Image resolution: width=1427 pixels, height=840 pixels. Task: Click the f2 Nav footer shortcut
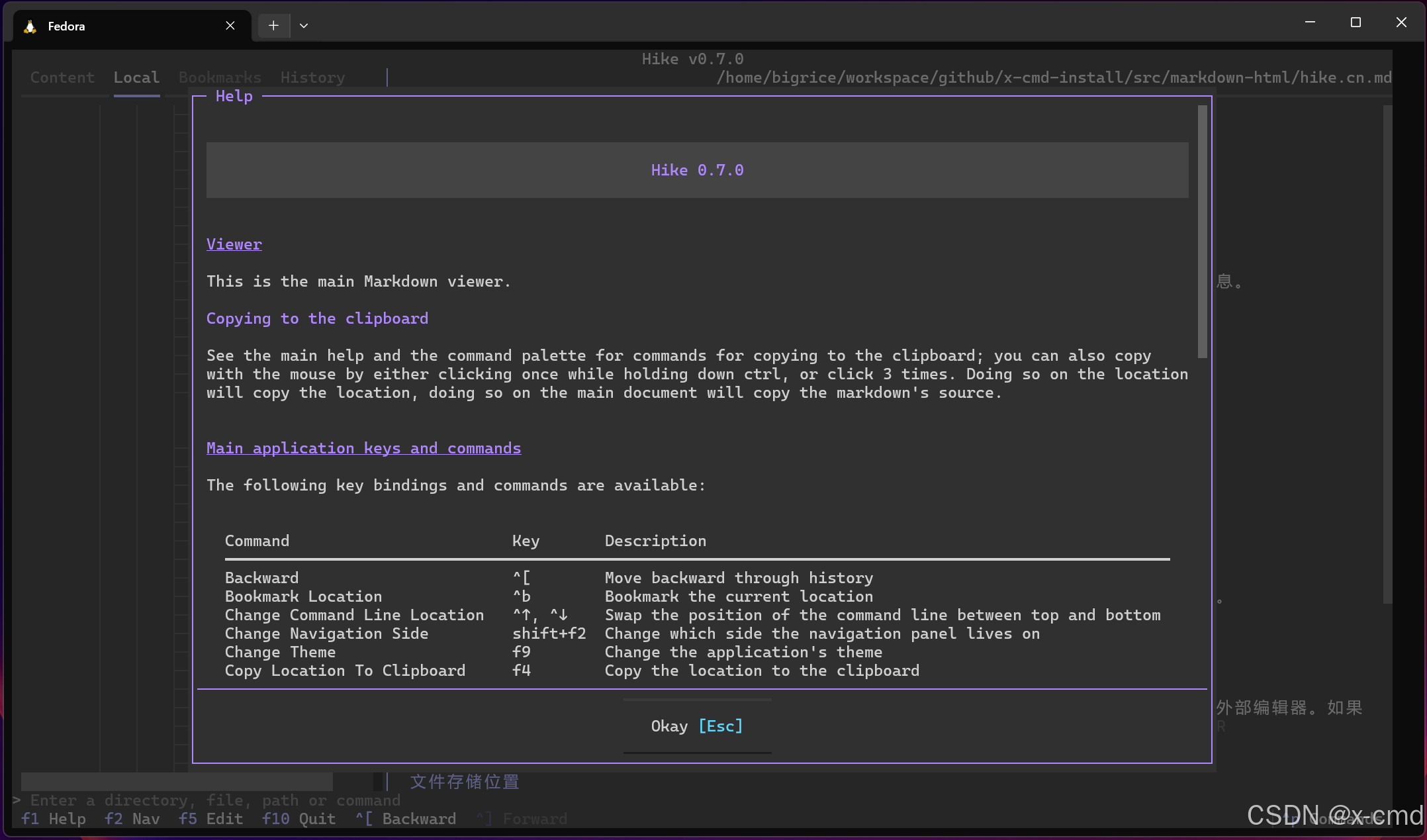(x=132, y=819)
